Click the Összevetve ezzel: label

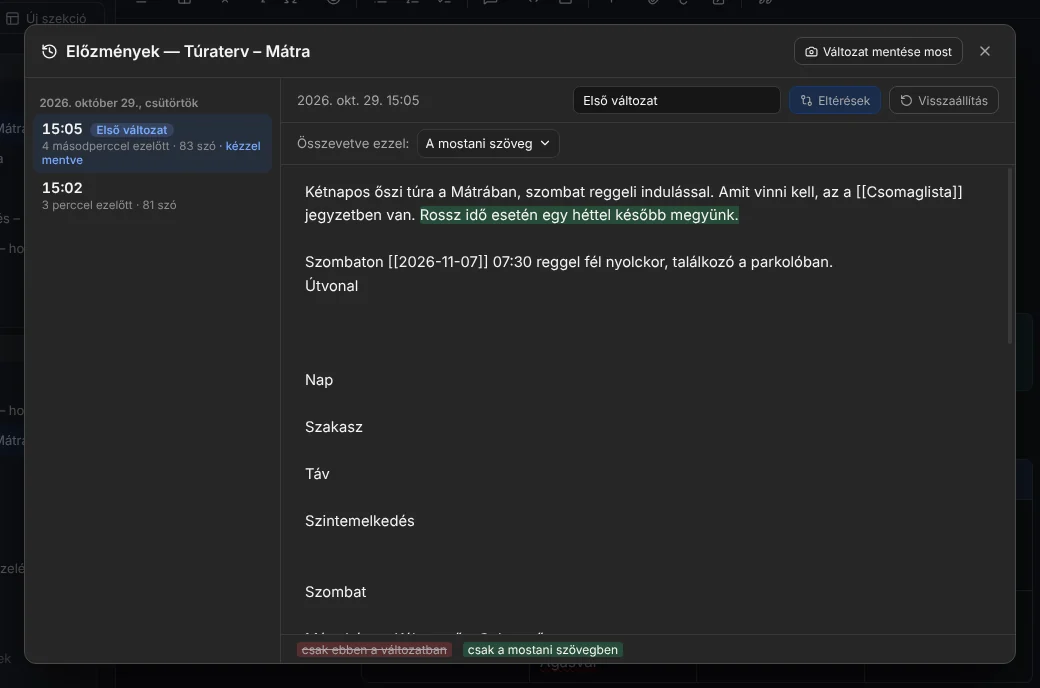(353, 144)
